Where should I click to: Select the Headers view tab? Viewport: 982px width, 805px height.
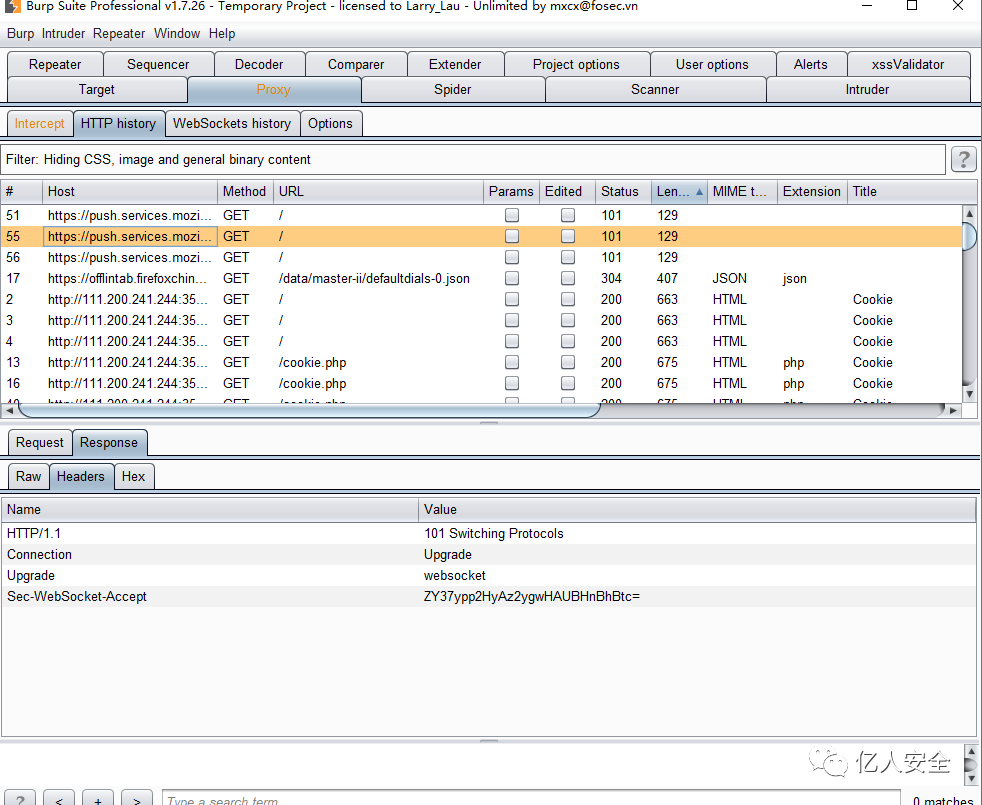81,476
